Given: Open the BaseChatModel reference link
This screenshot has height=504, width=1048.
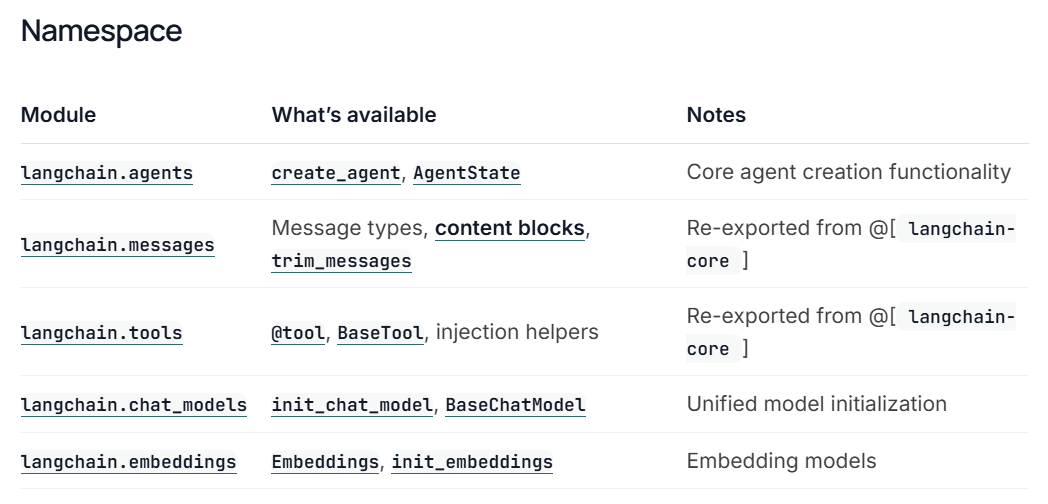Looking at the screenshot, I should [515, 405].
